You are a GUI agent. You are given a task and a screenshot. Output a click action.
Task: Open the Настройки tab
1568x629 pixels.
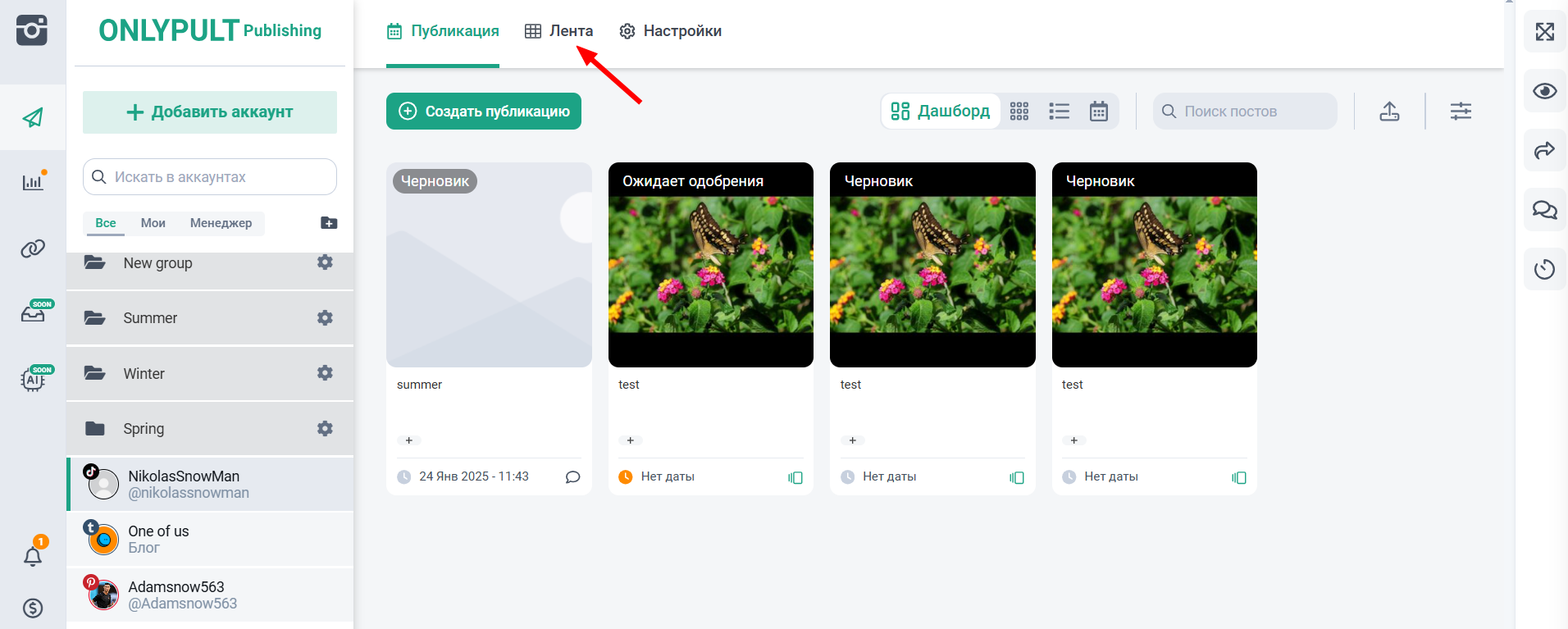click(670, 31)
